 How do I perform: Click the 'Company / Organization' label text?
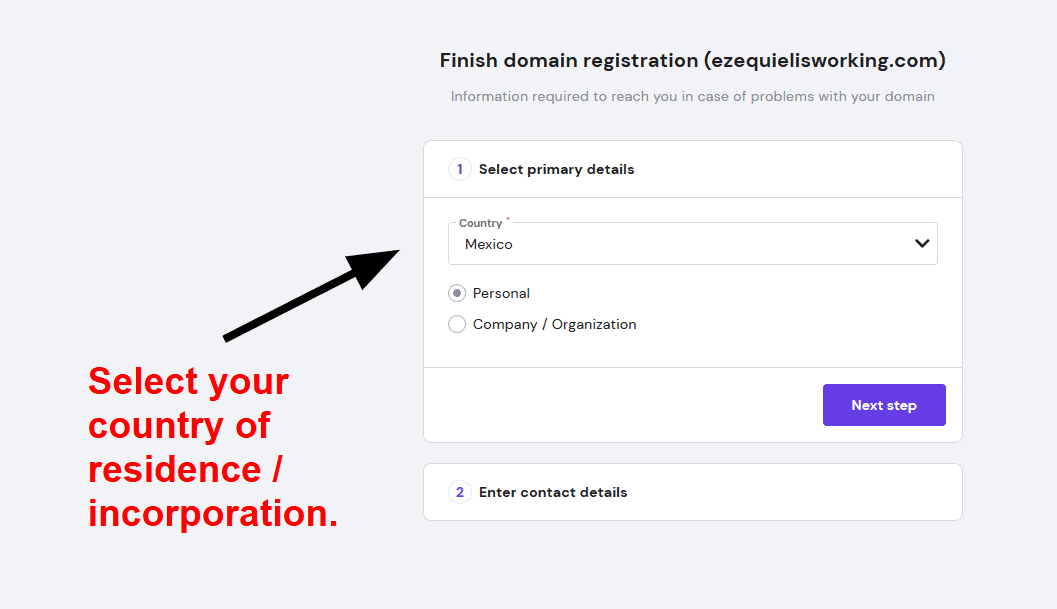point(555,324)
